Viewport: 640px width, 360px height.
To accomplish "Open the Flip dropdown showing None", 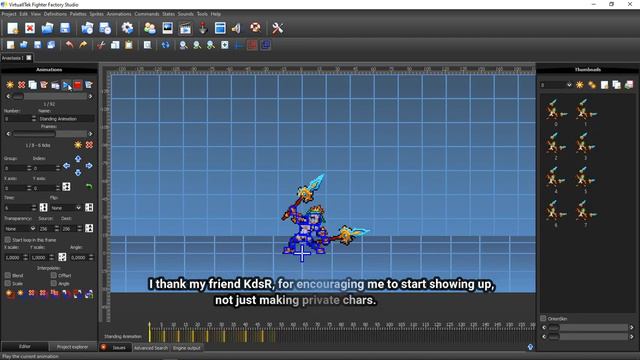I will (66, 208).
